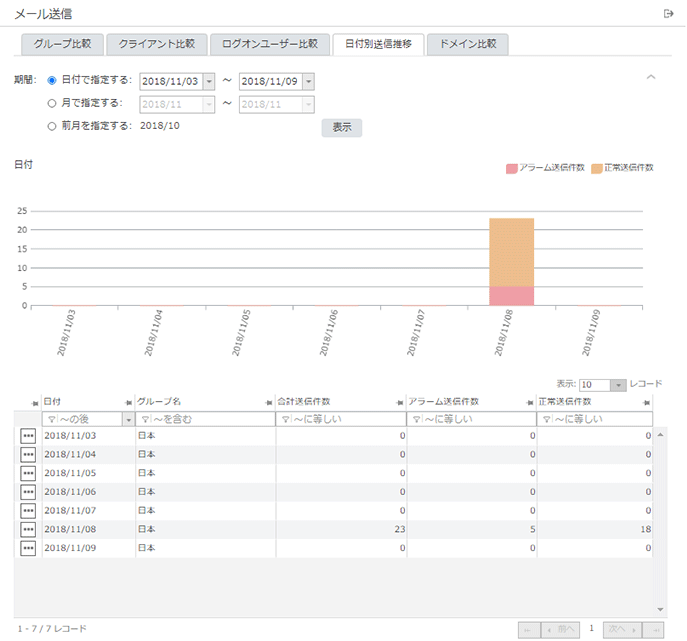Go to the last page arrow button
The width and height of the screenshot is (687, 641).
[653, 629]
